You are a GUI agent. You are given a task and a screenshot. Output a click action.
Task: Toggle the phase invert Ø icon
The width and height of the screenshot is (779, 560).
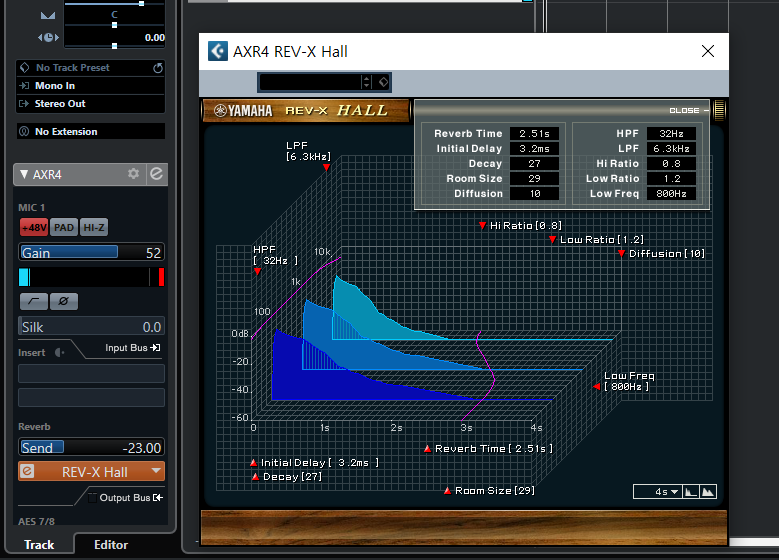pos(64,301)
